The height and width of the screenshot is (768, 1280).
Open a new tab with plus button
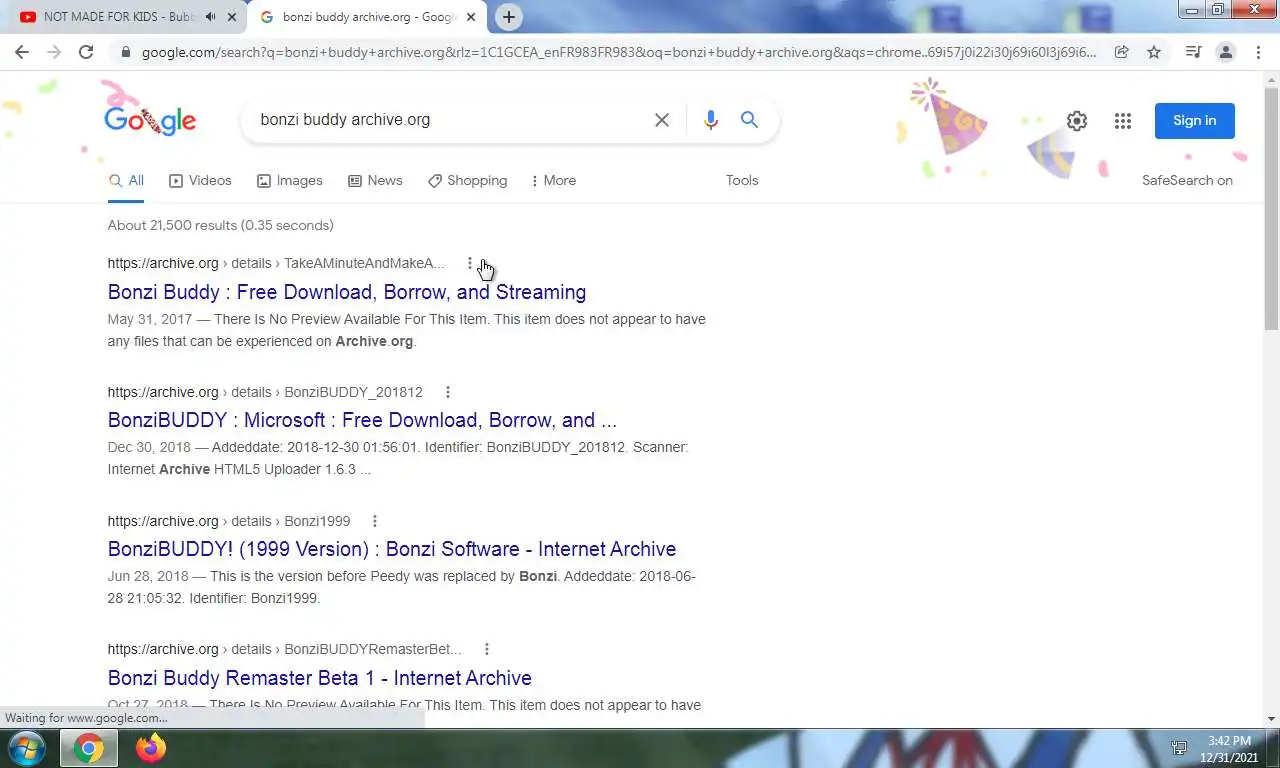508,17
